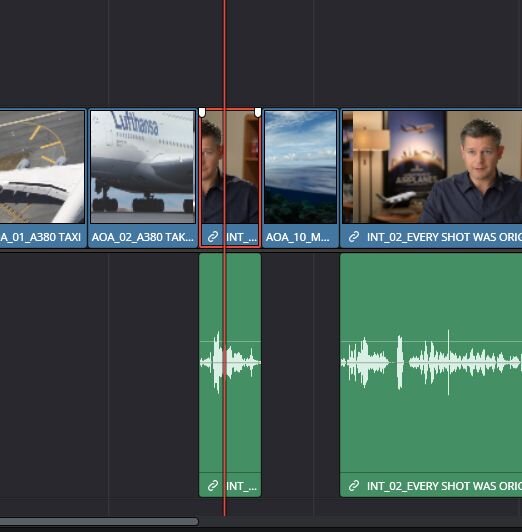Click the AOA_02_A380 TAK... clip name label
Viewport: 522px width, 532px height.
(142, 237)
